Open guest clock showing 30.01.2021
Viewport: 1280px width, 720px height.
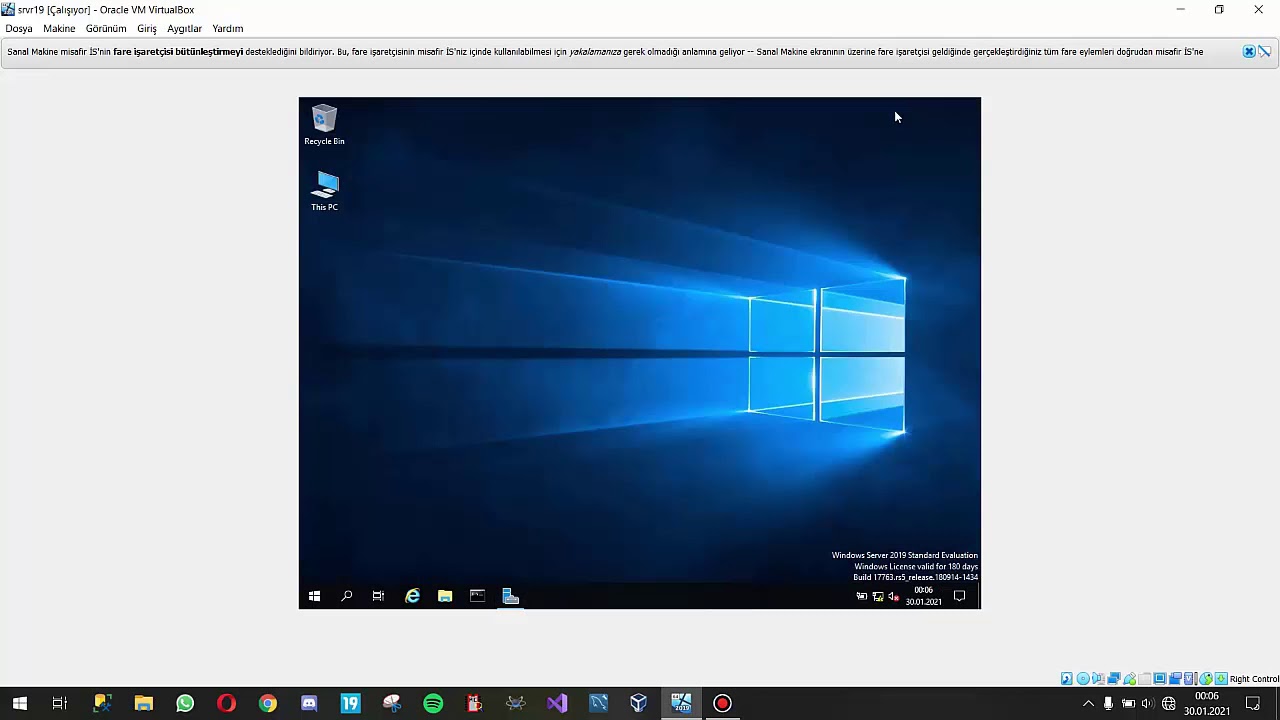[924, 596]
